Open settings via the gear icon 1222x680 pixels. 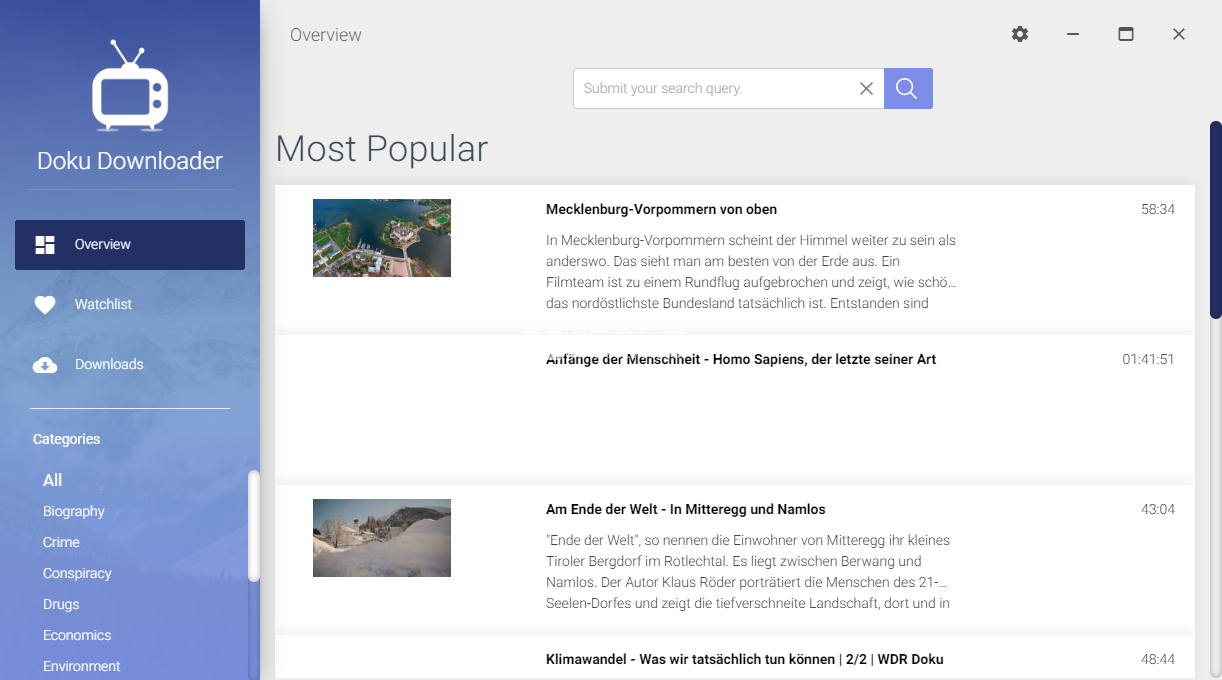[x=1019, y=34]
